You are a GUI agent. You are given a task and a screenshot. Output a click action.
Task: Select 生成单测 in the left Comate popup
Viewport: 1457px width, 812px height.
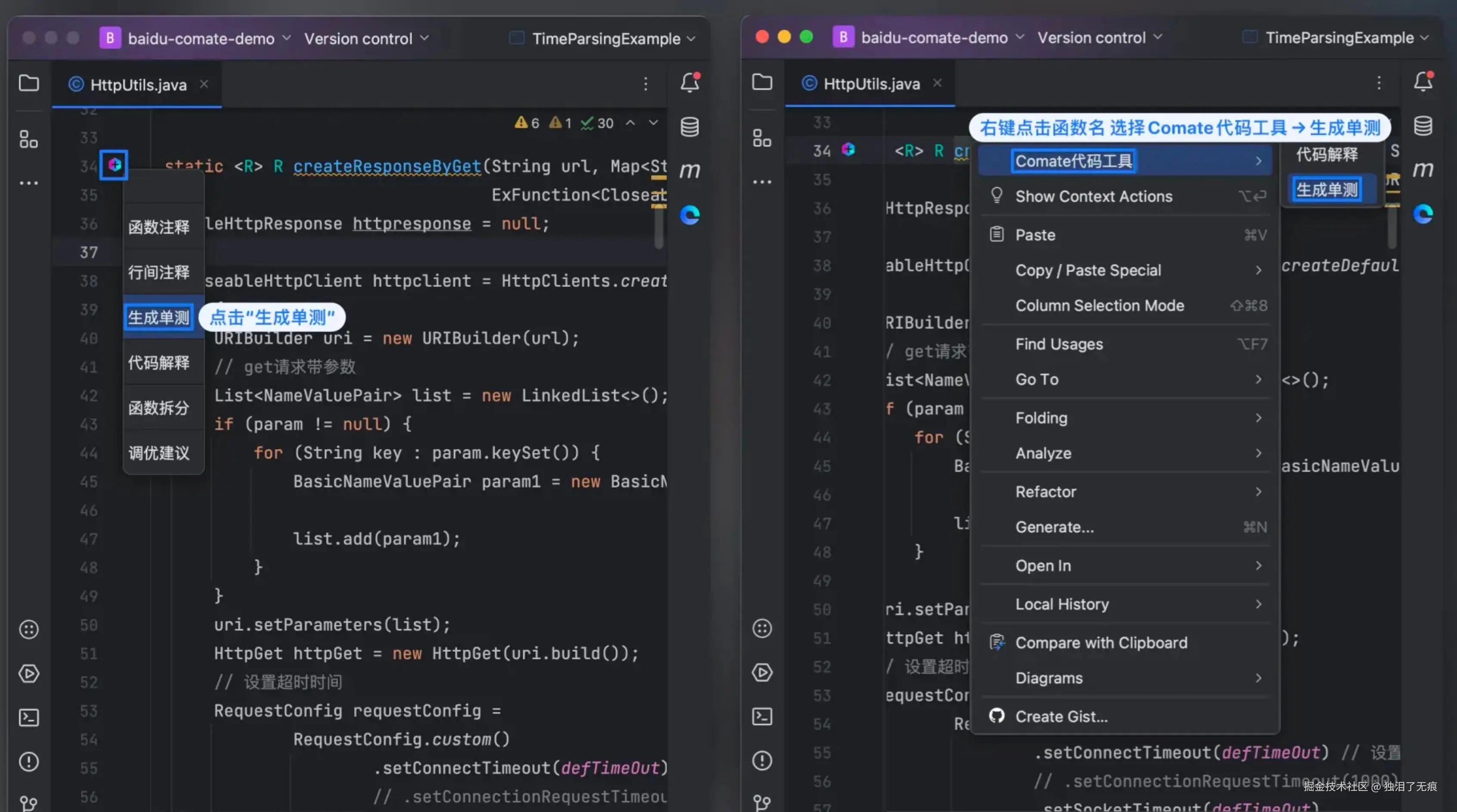click(x=158, y=317)
